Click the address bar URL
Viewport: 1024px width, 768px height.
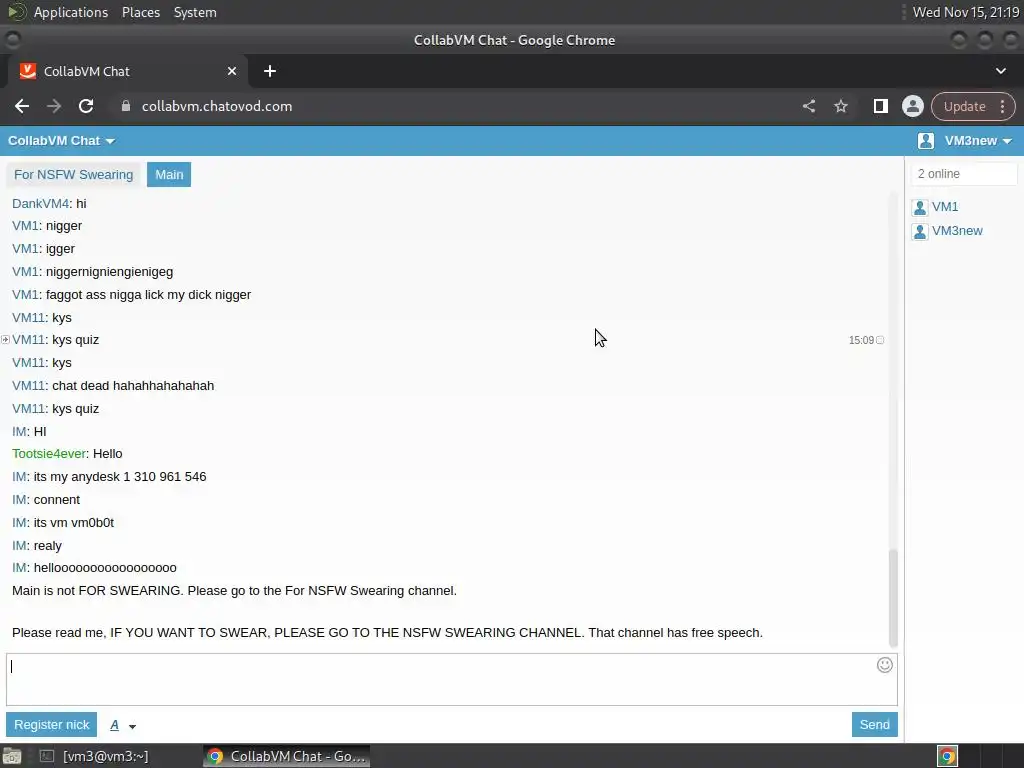click(217, 106)
